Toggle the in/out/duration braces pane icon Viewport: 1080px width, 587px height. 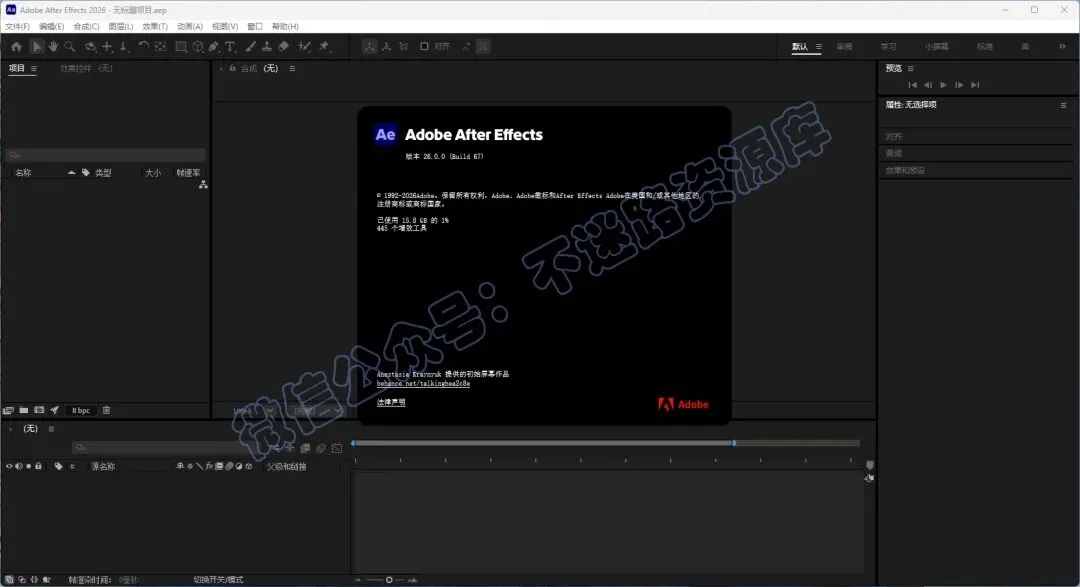pyautogui.click(x=34, y=579)
